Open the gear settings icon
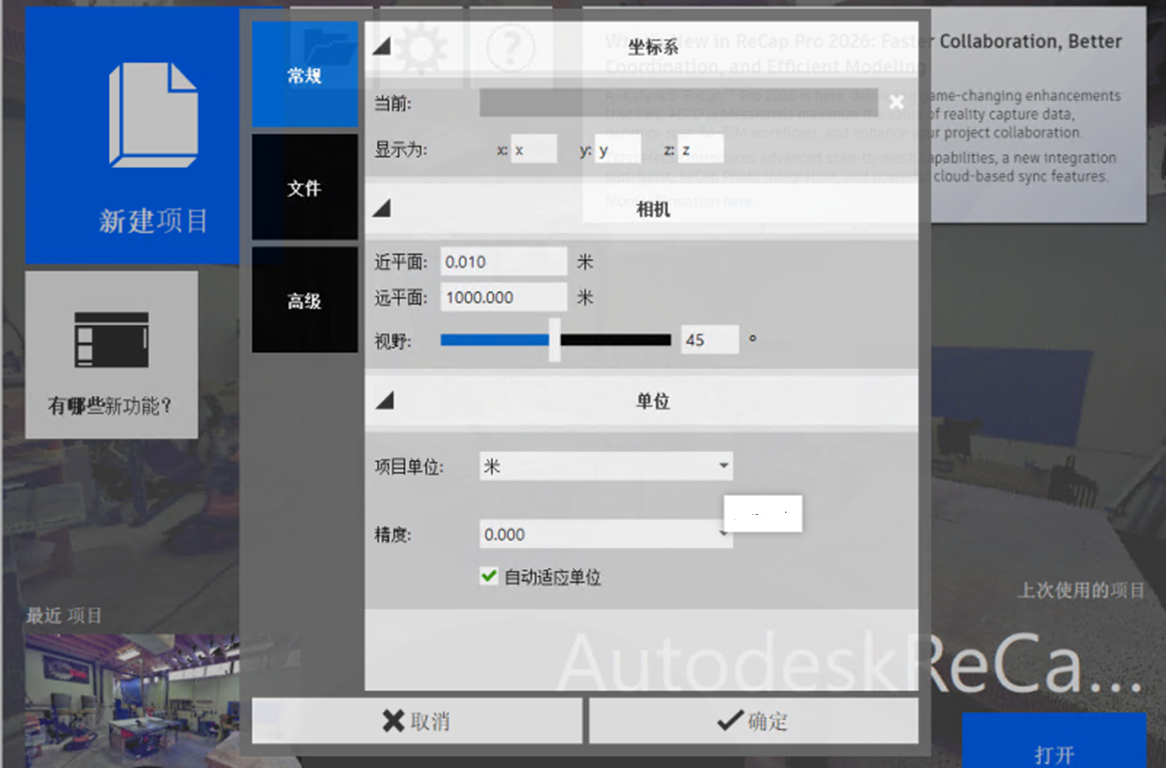The height and width of the screenshot is (768, 1166). [421, 48]
